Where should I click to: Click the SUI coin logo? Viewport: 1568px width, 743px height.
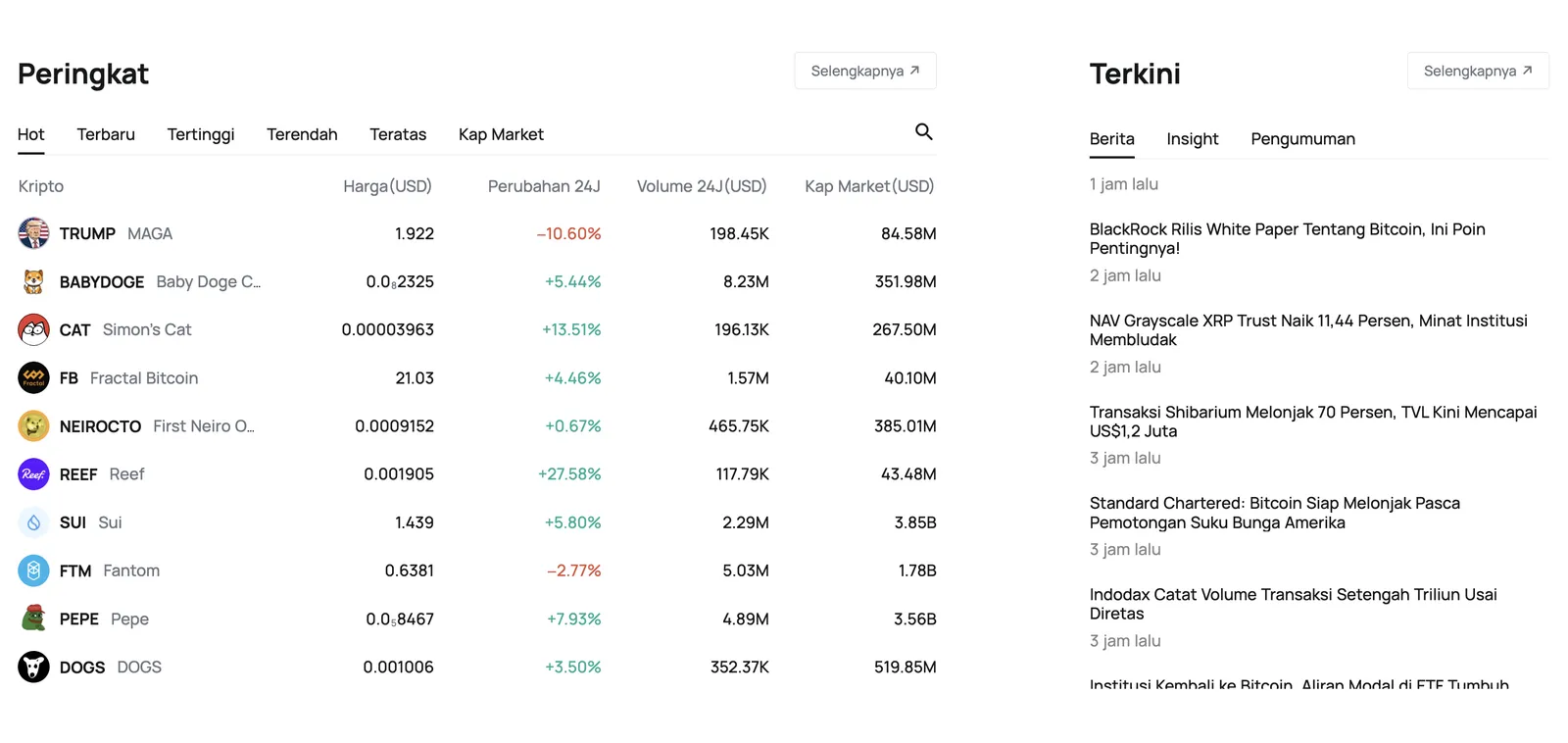pos(33,522)
